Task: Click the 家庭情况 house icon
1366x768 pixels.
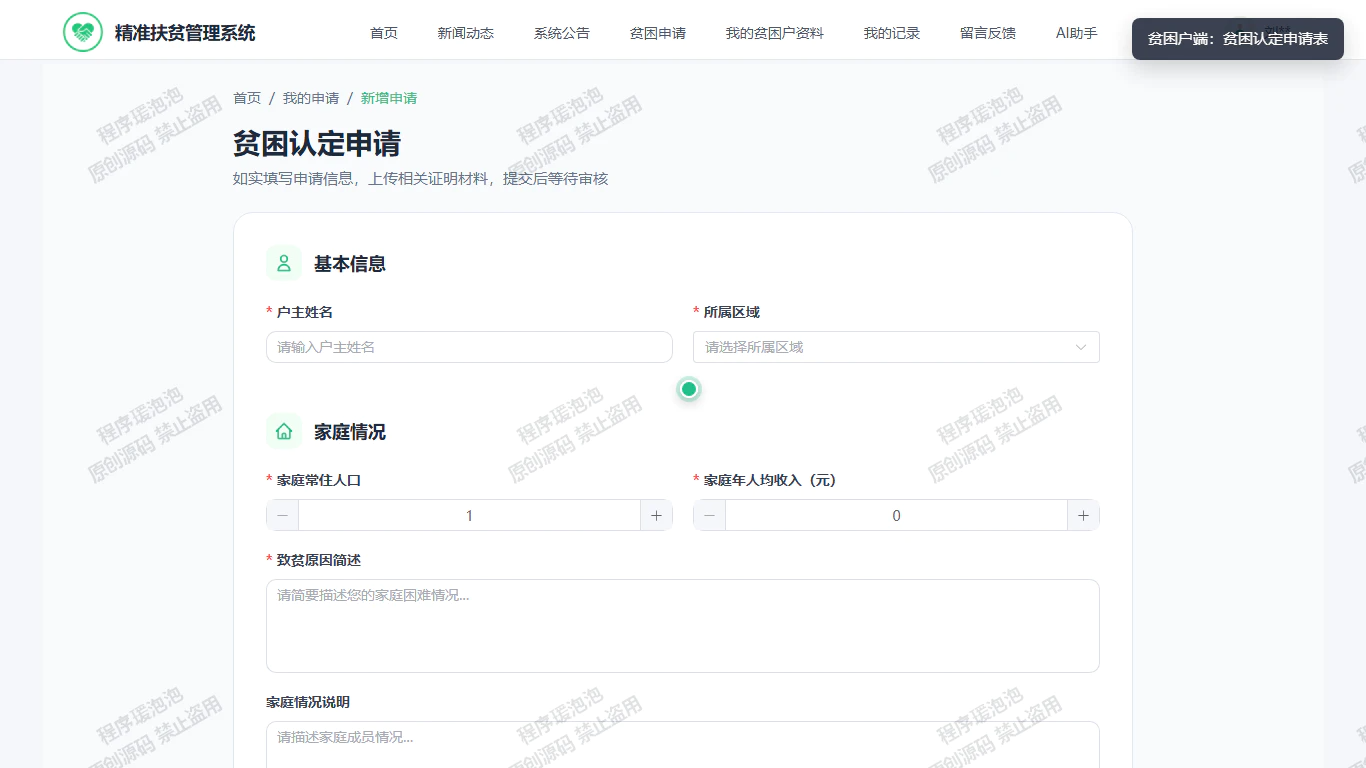Action: tap(284, 432)
